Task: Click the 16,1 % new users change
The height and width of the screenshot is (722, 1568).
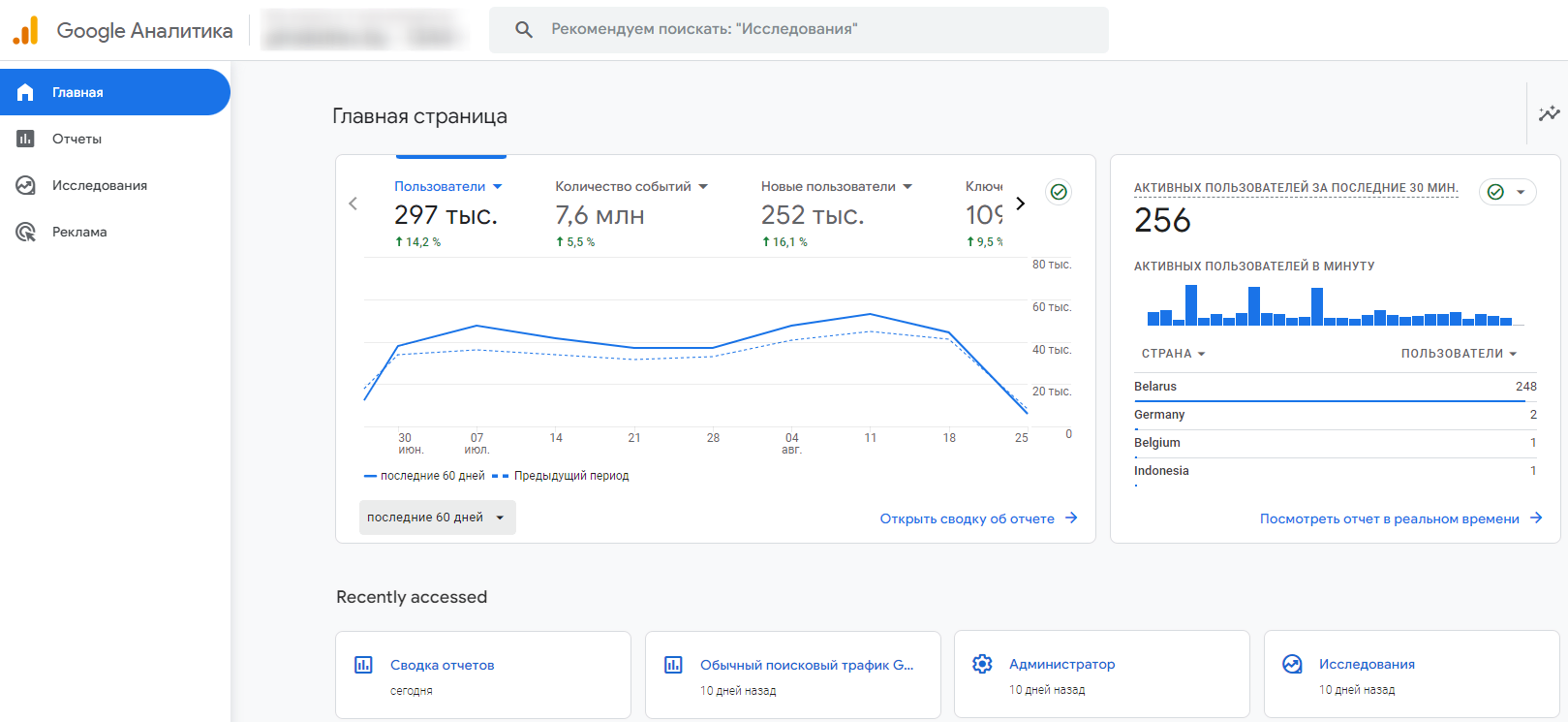Action: (784, 242)
